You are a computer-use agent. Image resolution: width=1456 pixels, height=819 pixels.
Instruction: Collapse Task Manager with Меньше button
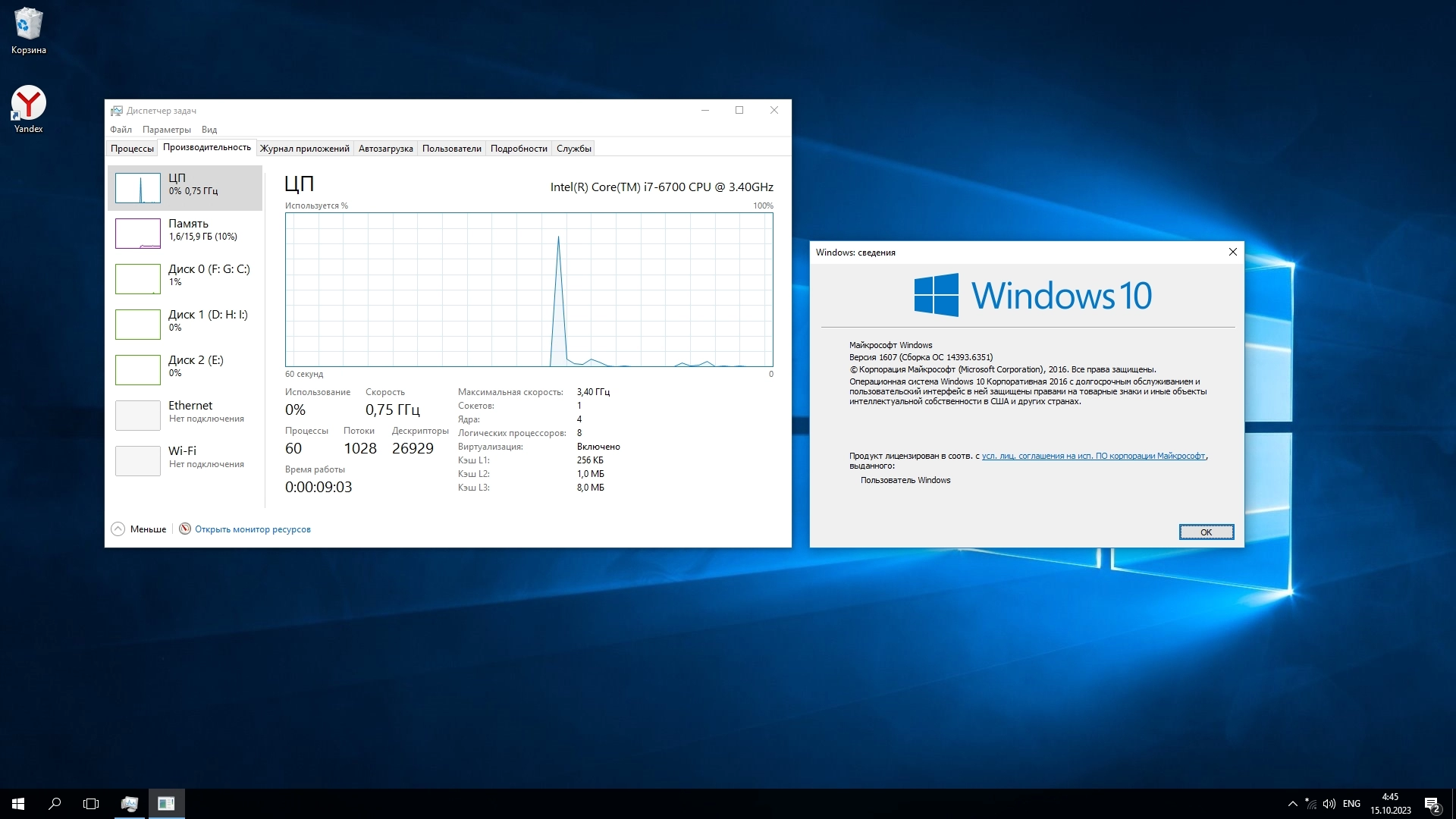click(x=140, y=529)
